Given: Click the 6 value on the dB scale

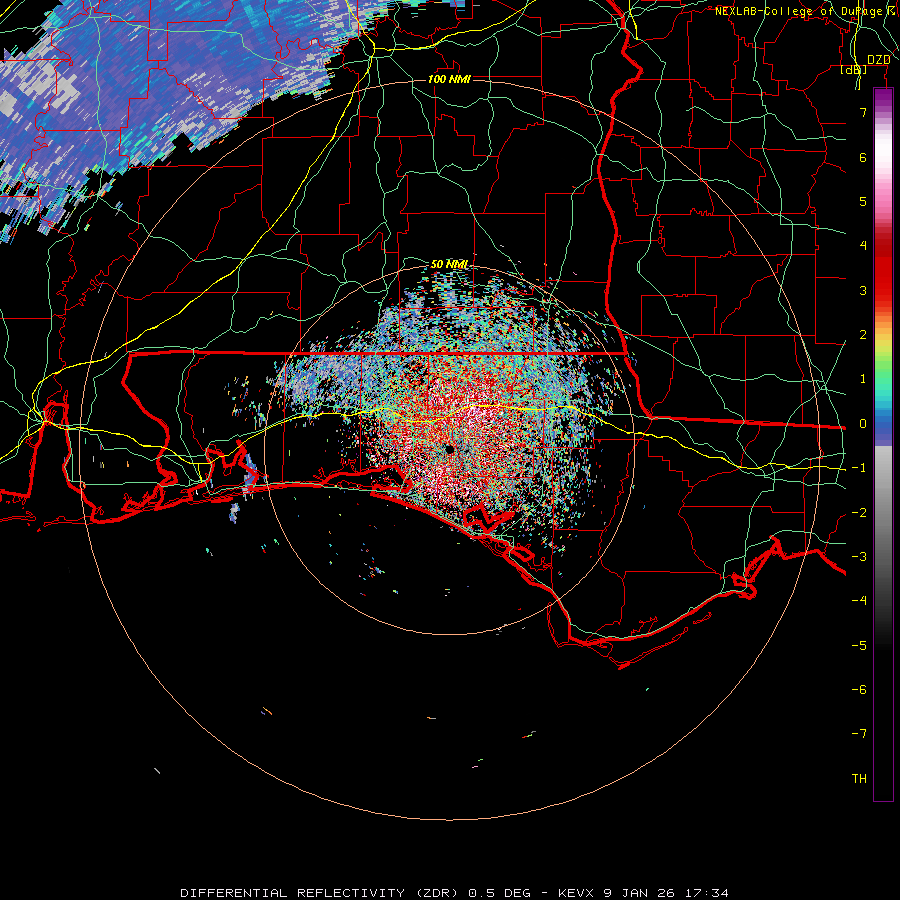Looking at the screenshot, I should [x=863, y=157].
